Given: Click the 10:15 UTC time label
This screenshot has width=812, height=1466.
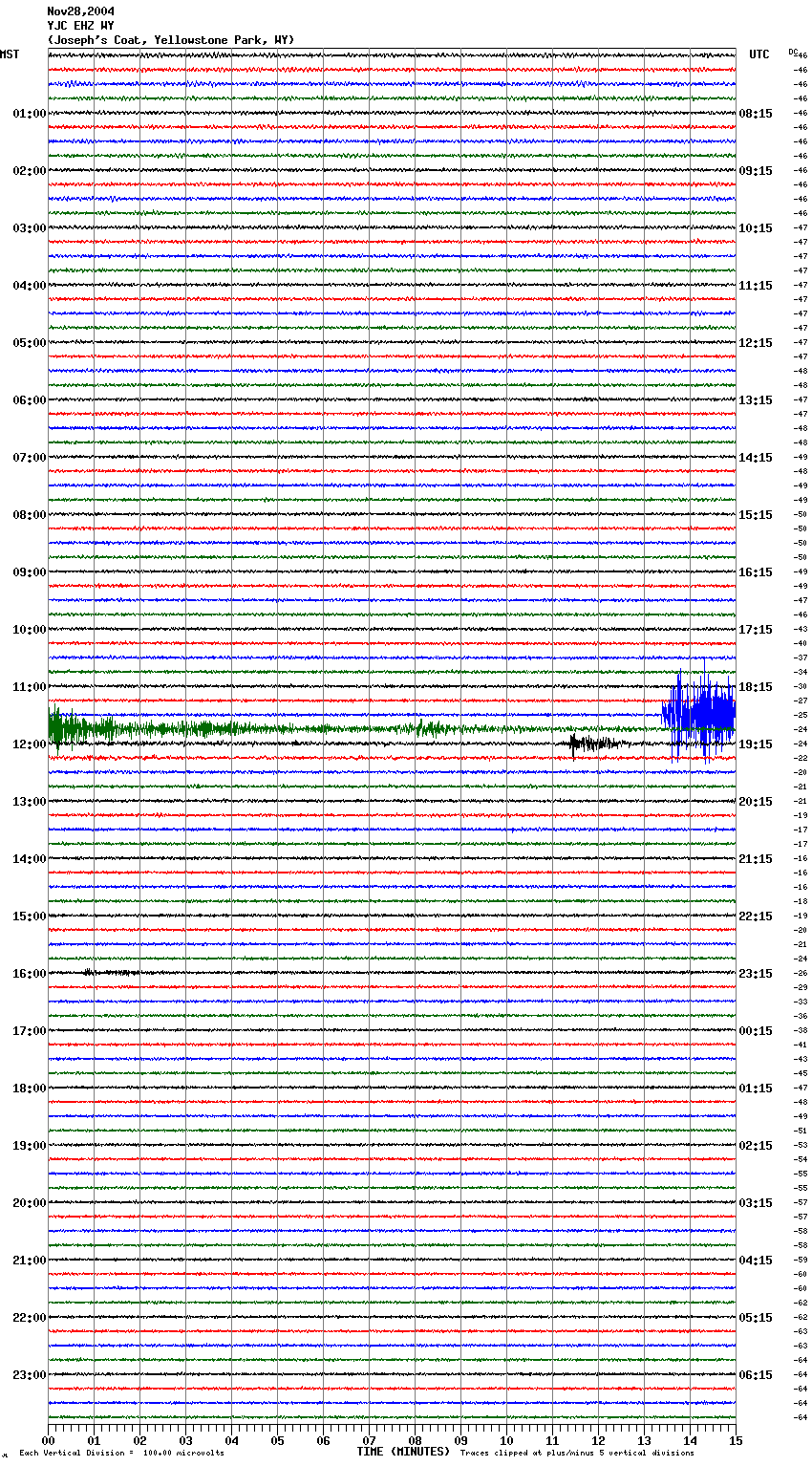Looking at the screenshot, I should pyautogui.click(x=756, y=228).
